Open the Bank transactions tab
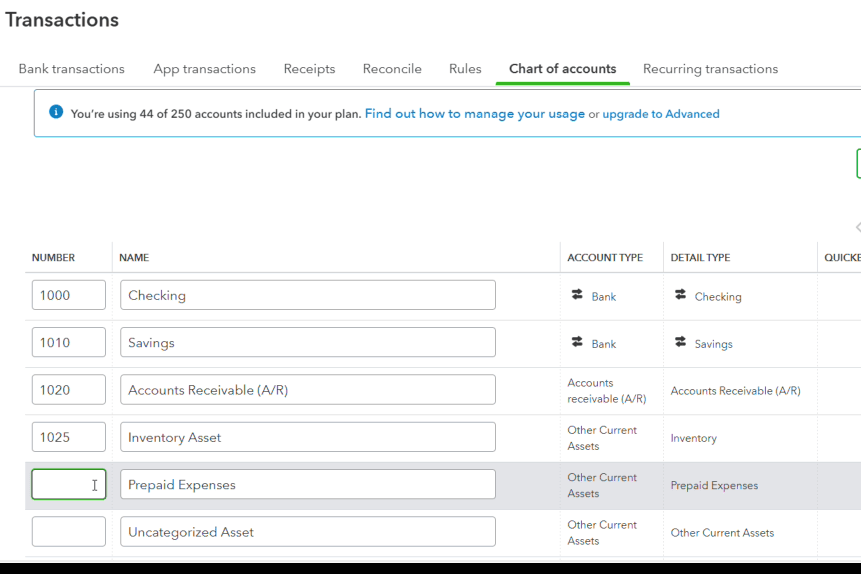This screenshot has width=861, height=574. click(72, 69)
